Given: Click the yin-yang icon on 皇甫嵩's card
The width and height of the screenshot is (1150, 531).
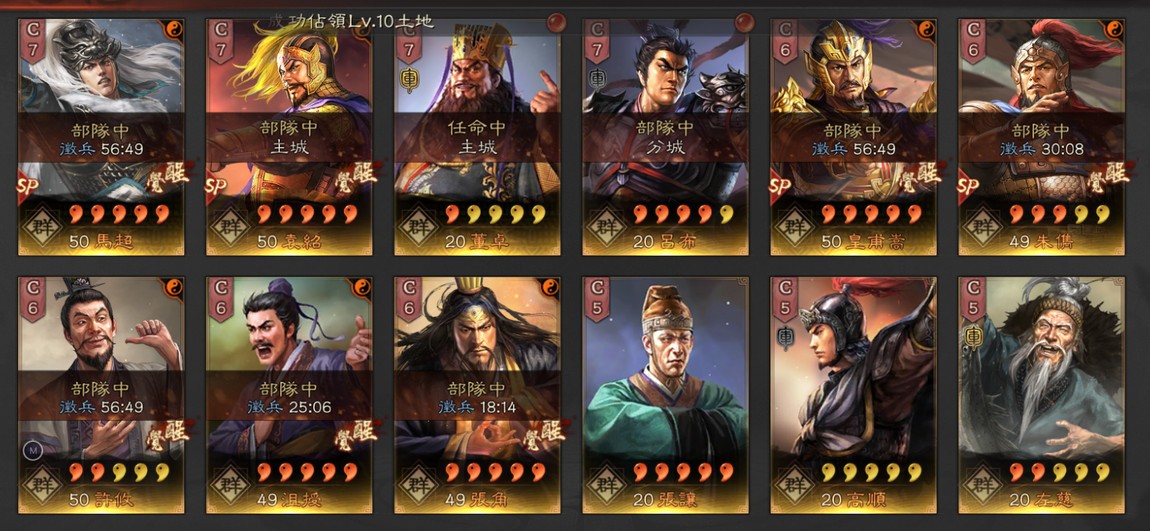Looking at the screenshot, I should coord(926,29).
